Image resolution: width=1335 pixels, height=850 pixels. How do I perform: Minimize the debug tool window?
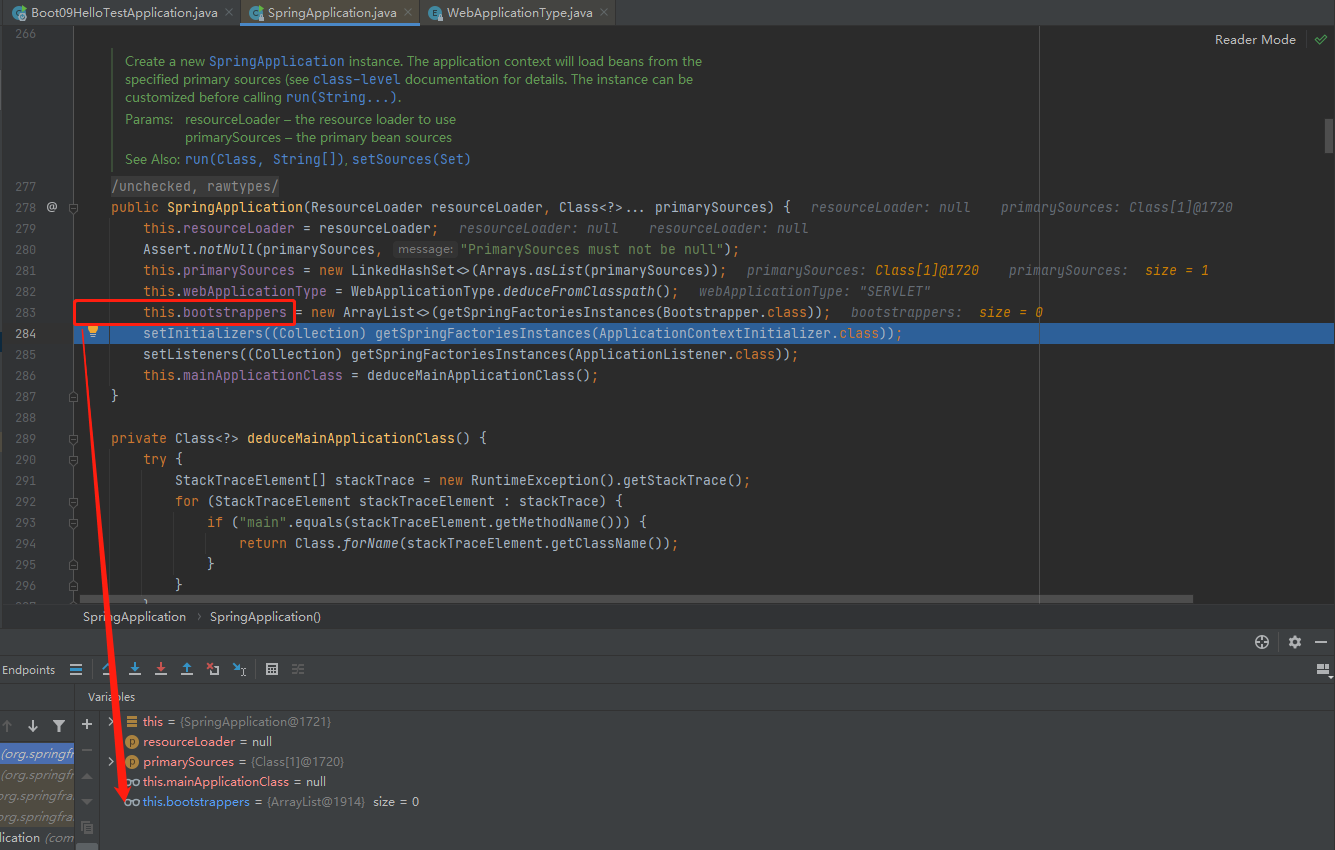click(x=1322, y=642)
